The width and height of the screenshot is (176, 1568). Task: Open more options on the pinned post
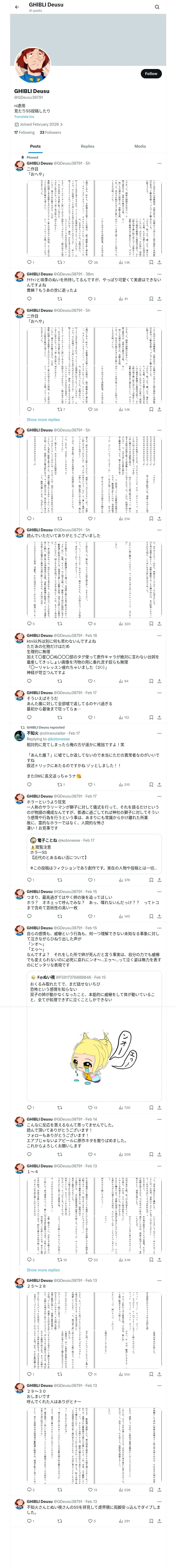point(159,163)
